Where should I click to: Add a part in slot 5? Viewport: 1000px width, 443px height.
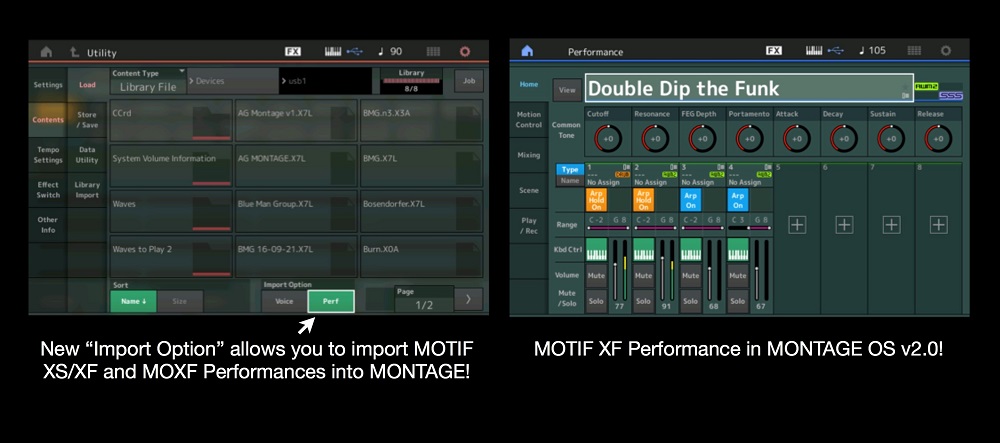[x=797, y=224]
